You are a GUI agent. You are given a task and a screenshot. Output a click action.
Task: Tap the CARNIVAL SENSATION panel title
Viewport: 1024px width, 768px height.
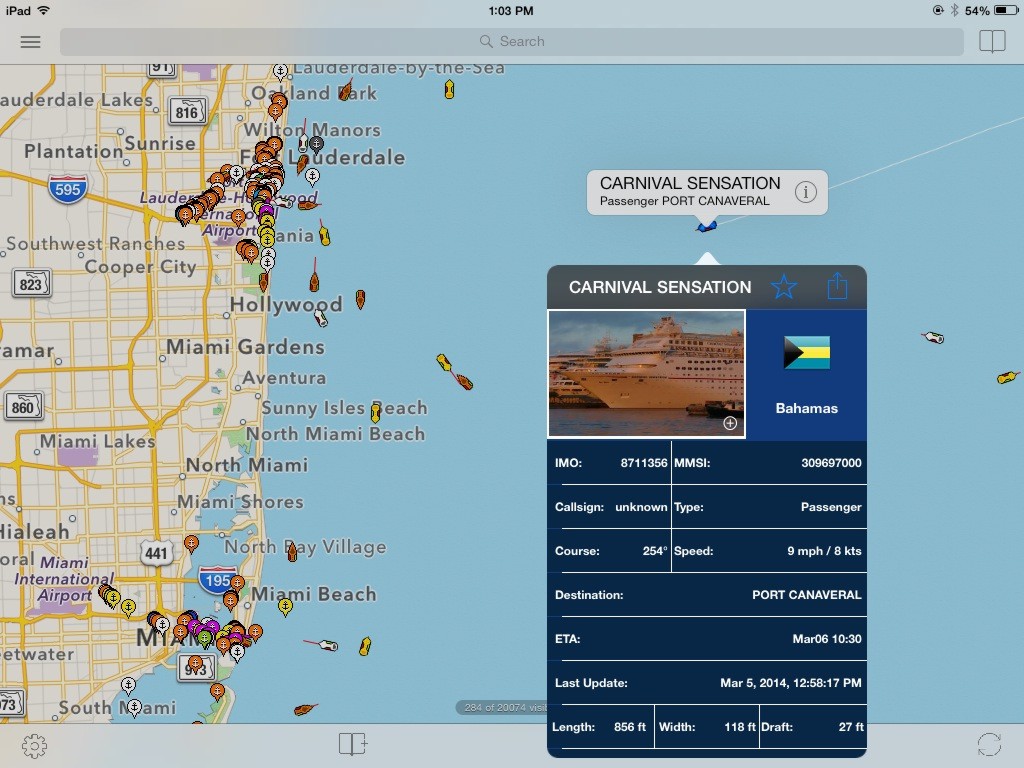point(660,287)
